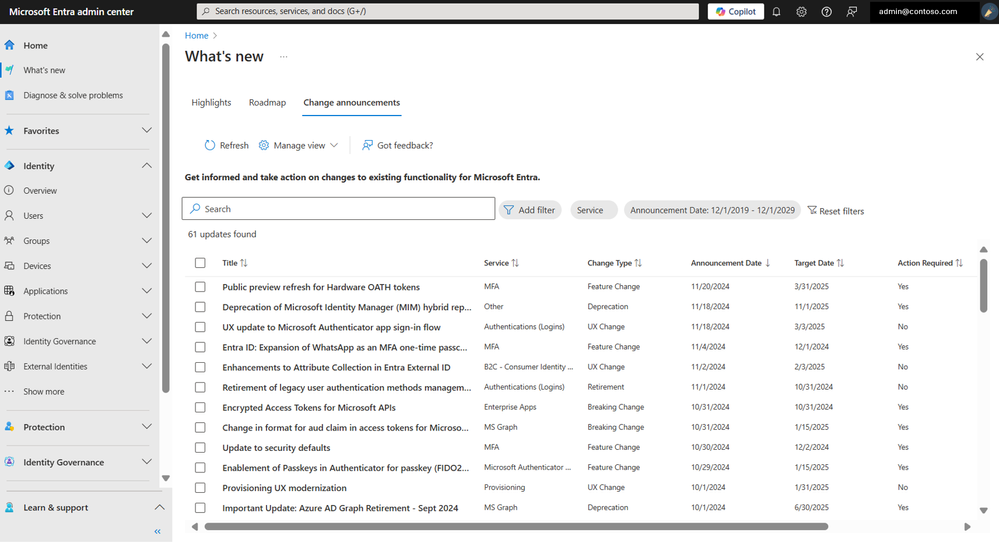999x553 pixels.
Task: Check Deprecation of Microsoft Identity Manager row
Action: point(200,307)
